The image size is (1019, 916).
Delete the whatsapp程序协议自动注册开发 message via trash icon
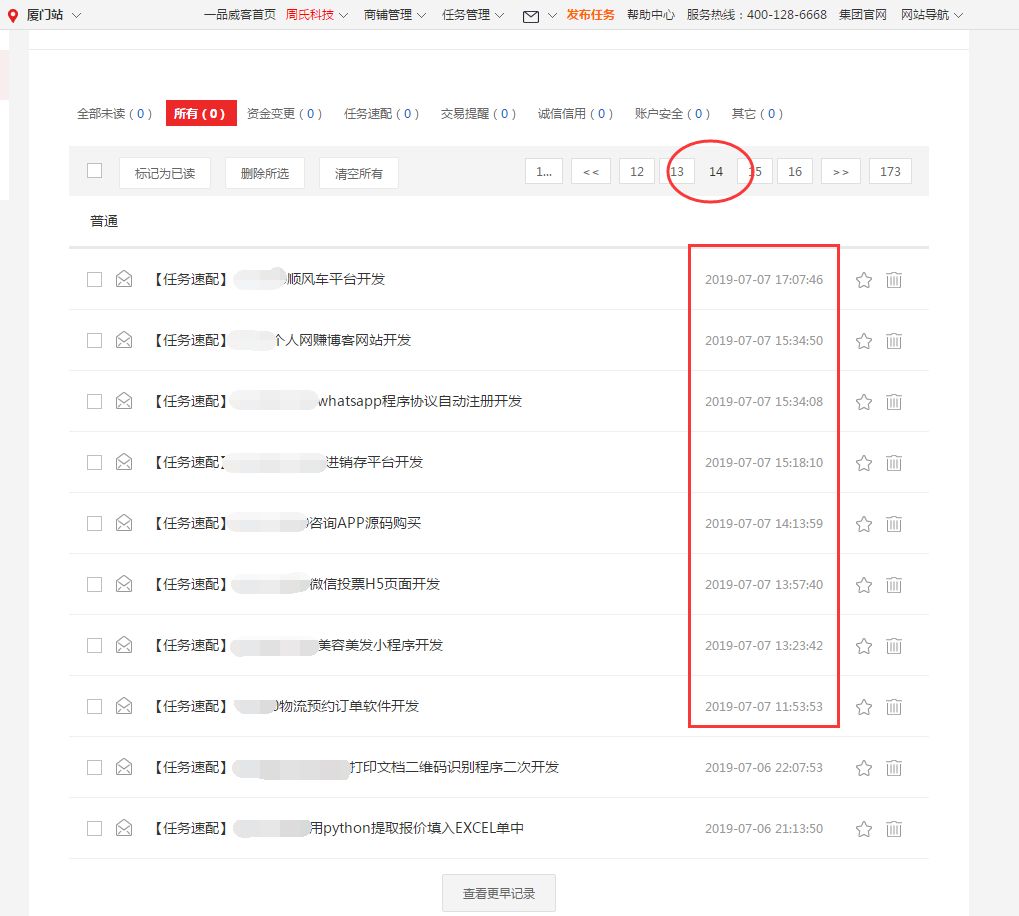(893, 401)
